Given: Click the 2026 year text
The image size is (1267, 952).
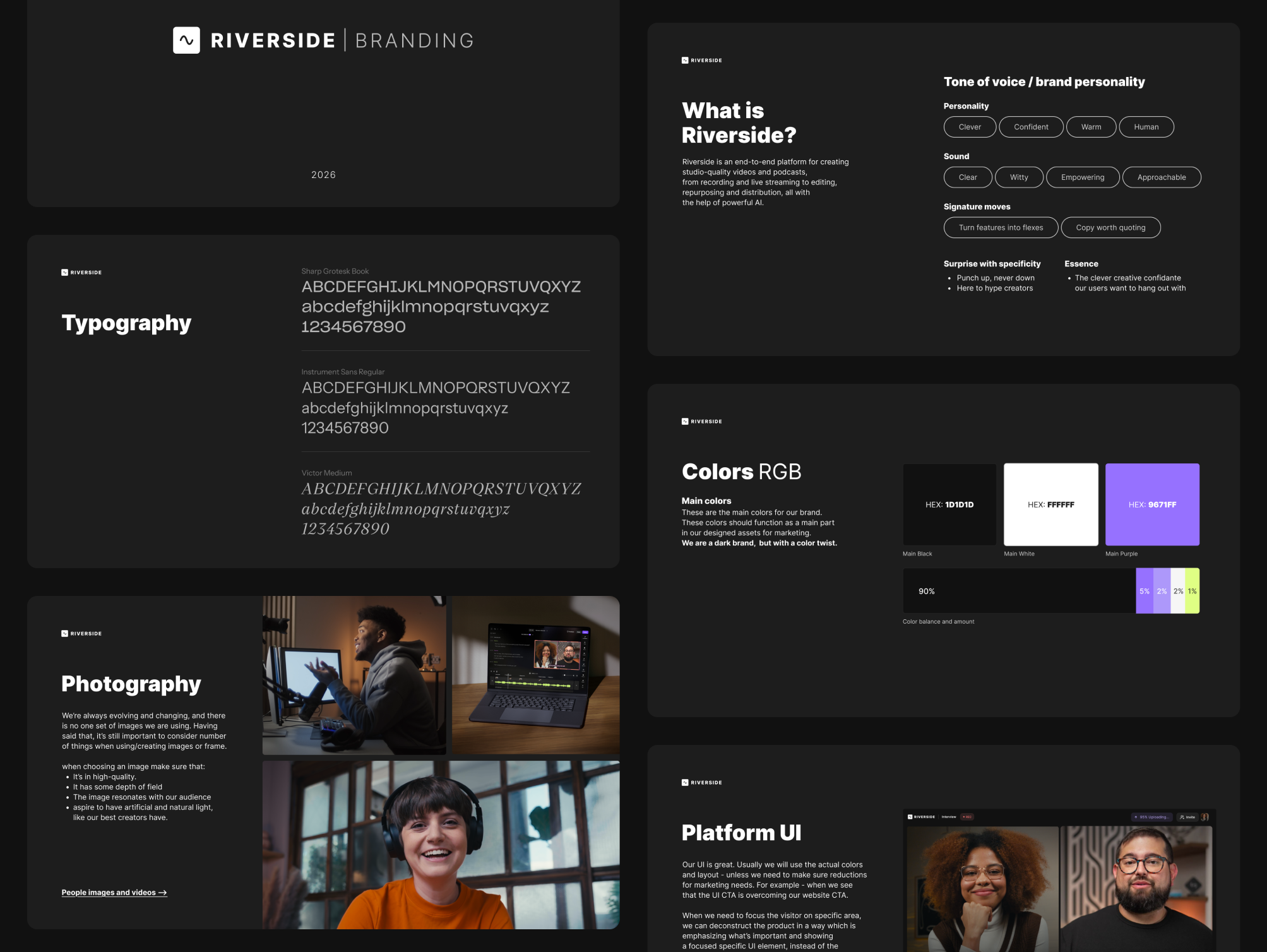Looking at the screenshot, I should [x=323, y=175].
